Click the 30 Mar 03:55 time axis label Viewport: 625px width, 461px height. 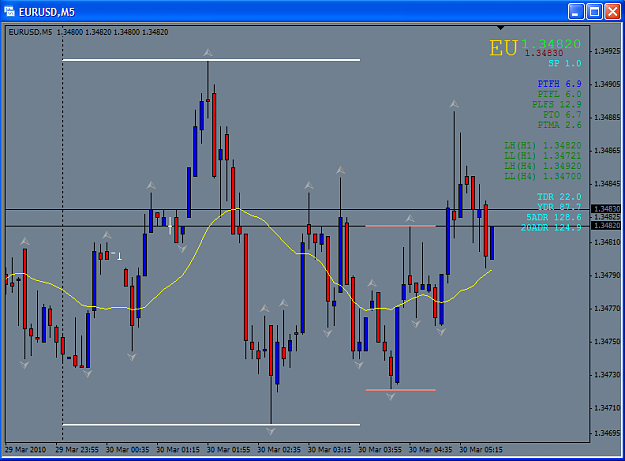[x=380, y=450]
